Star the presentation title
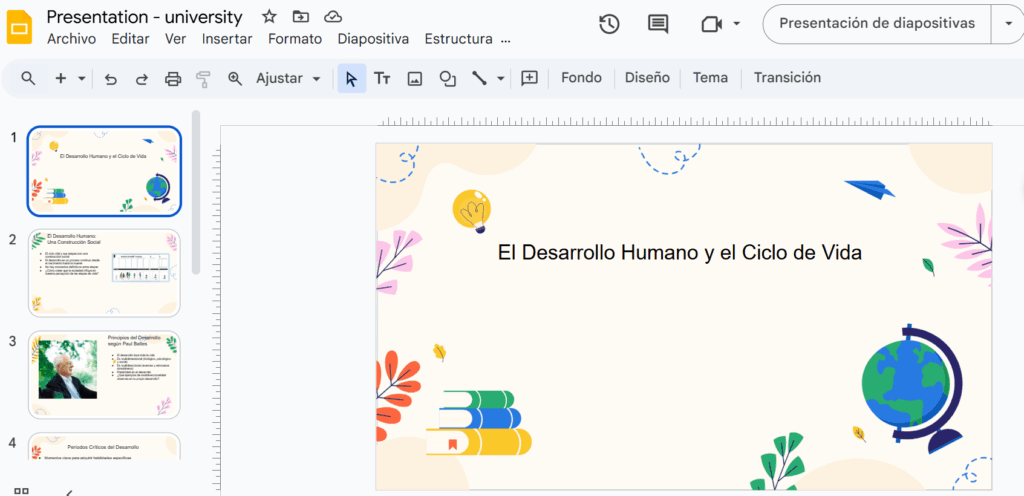The image size is (1024, 496). [x=269, y=17]
